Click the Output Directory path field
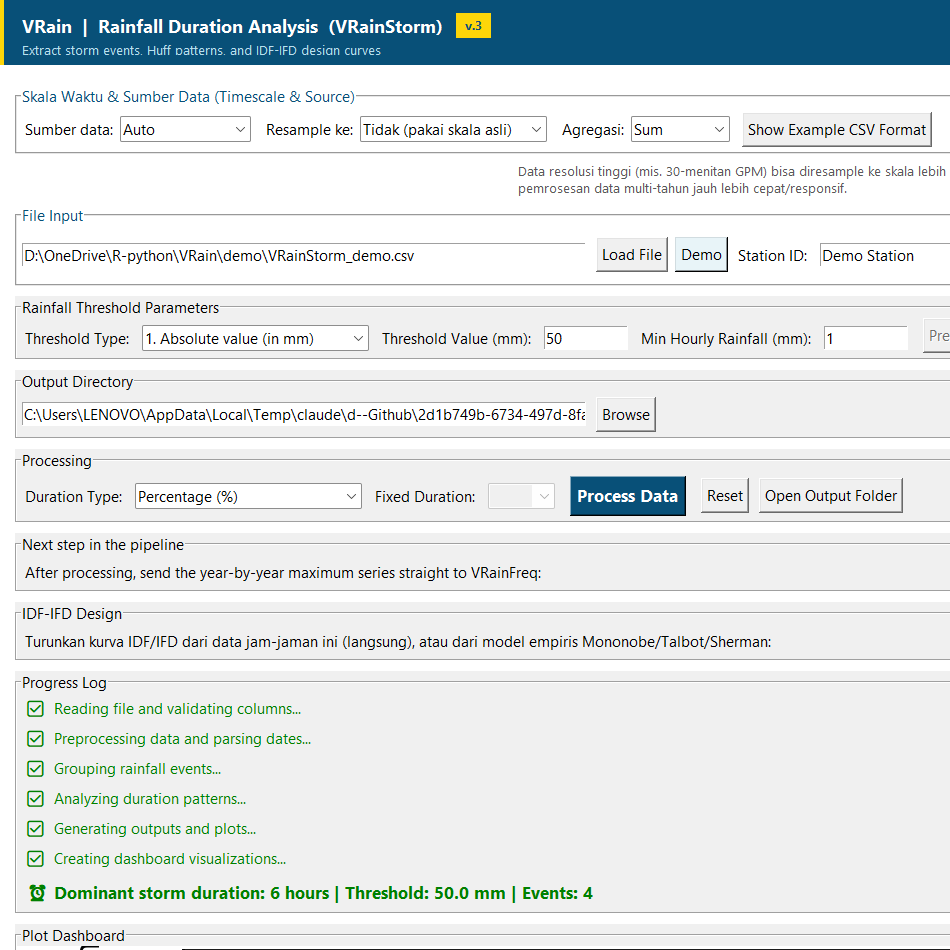 (304, 415)
